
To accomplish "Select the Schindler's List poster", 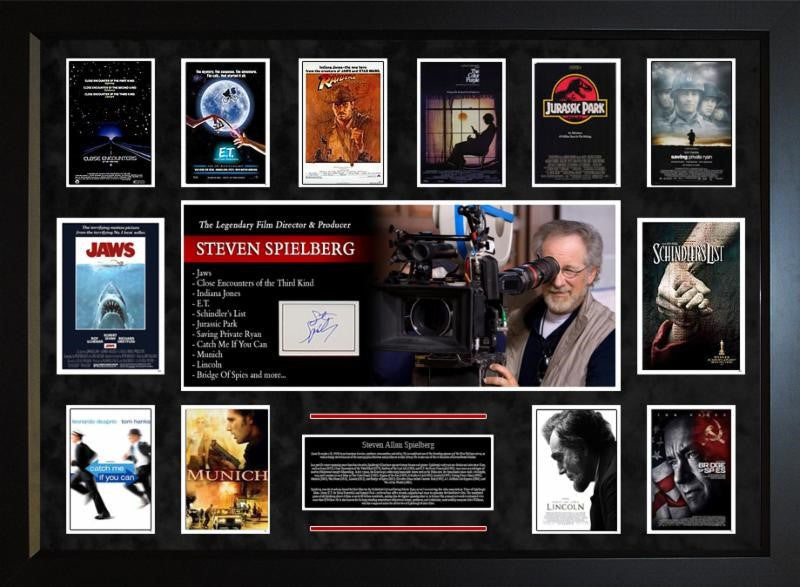I will coord(691,296).
